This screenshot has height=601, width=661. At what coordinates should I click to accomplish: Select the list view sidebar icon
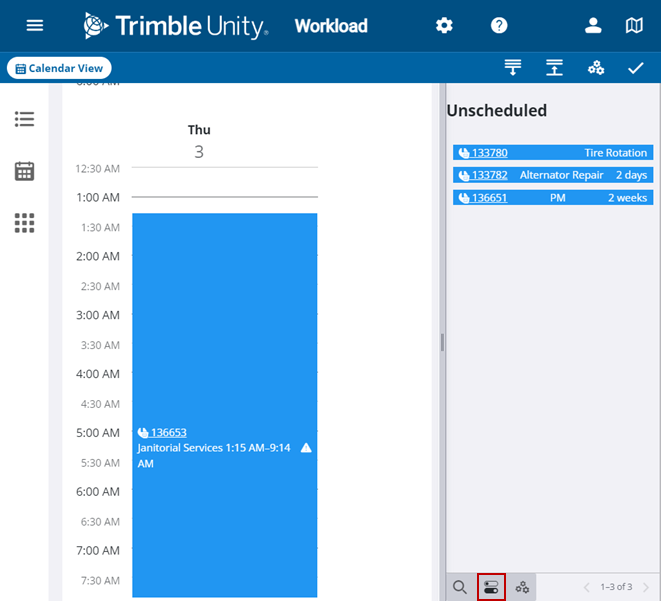[25, 119]
